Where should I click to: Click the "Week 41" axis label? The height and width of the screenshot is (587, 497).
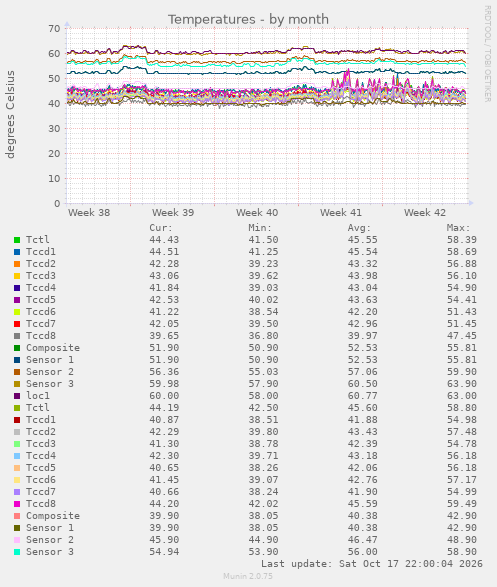341,213
